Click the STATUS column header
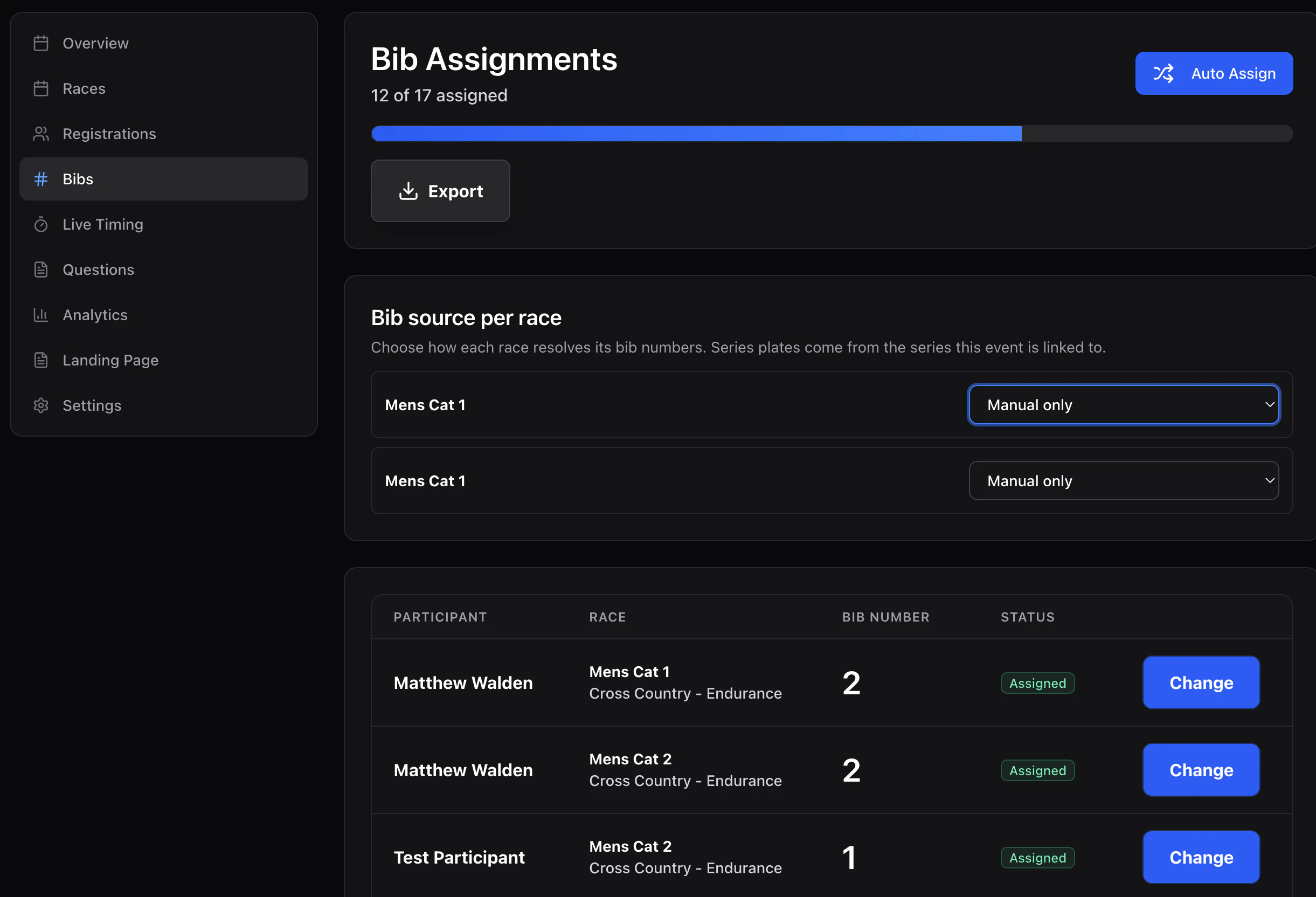Image resolution: width=1316 pixels, height=897 pixels. (1027, 617)
